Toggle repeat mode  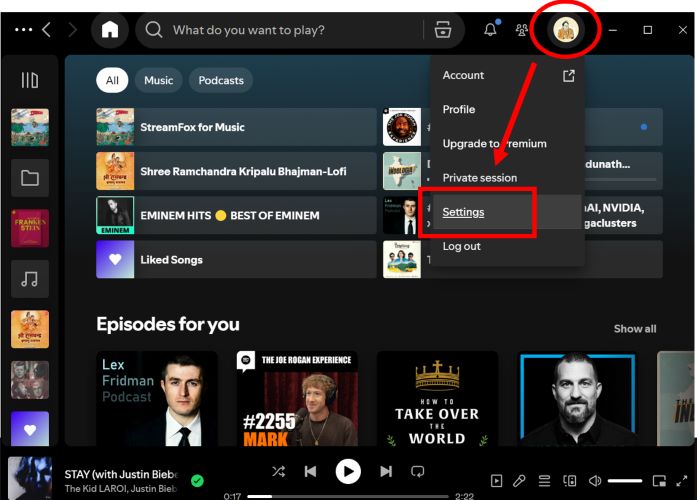(417, 471)
